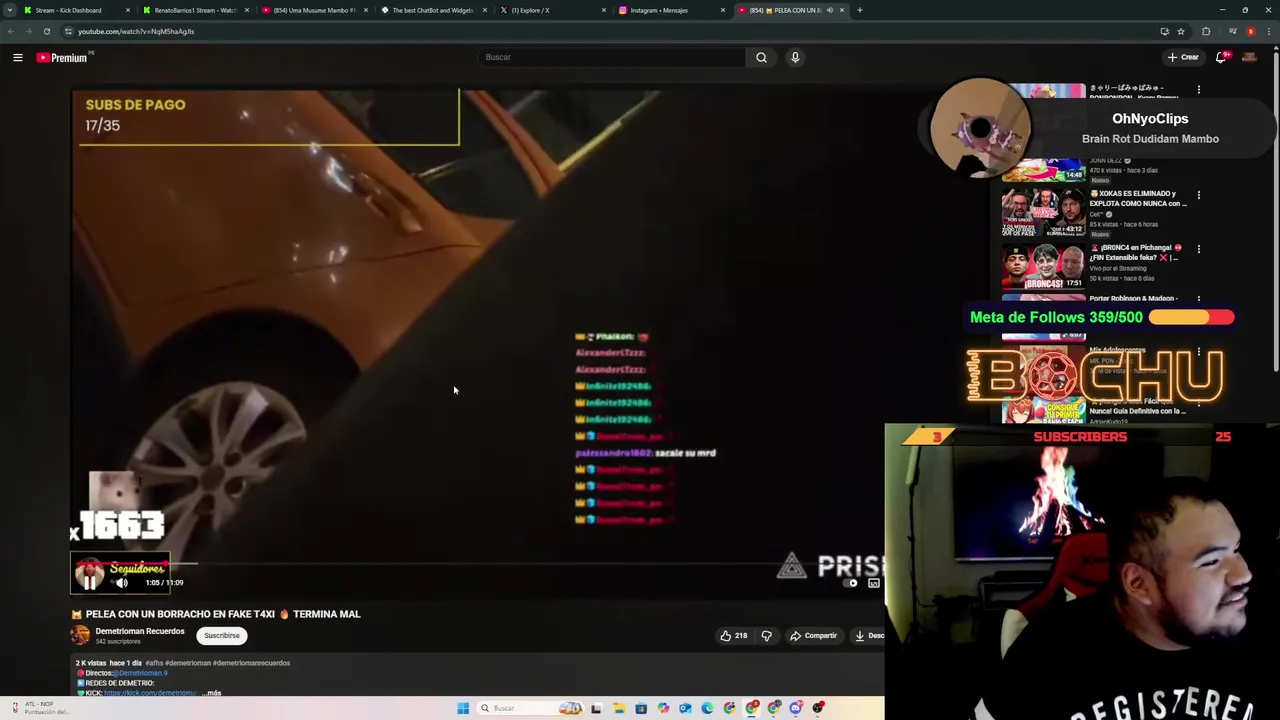Open Microsoft Edge from the taskbar

707,708
